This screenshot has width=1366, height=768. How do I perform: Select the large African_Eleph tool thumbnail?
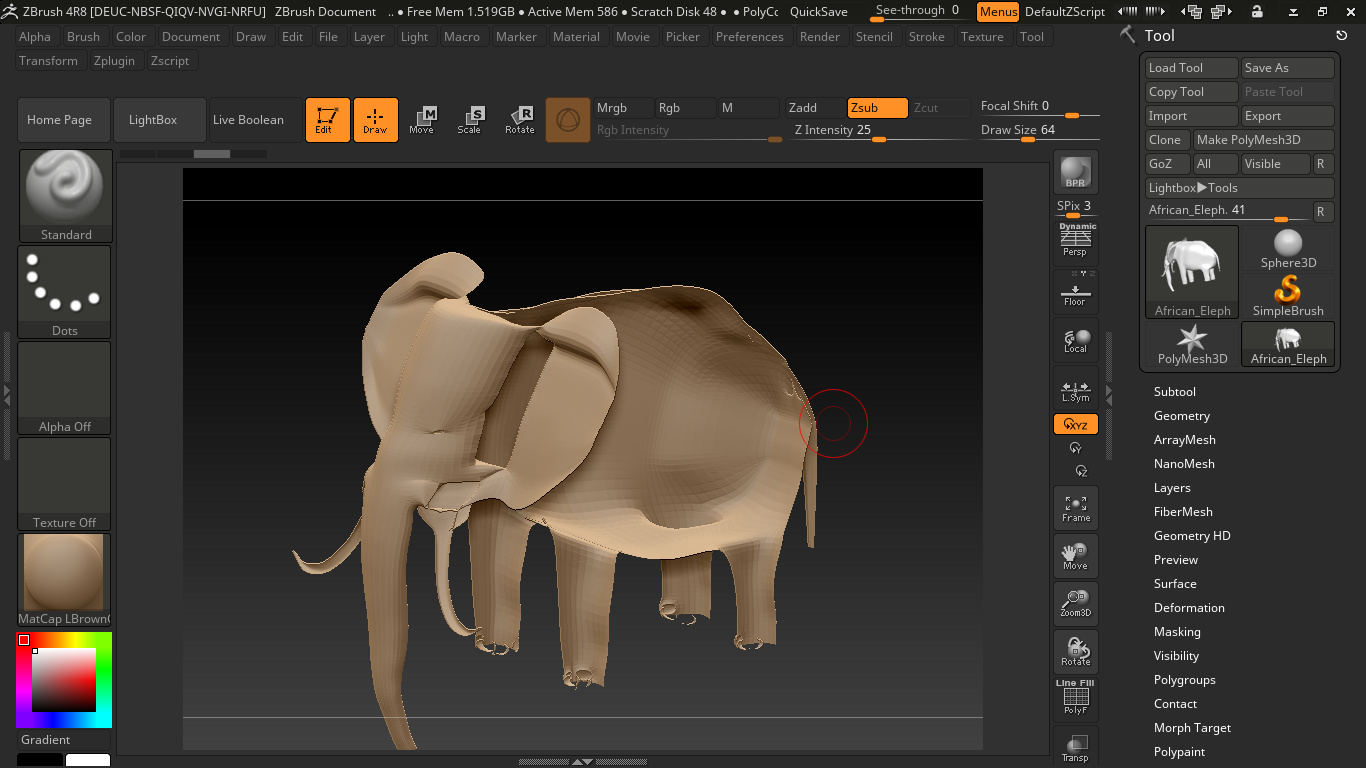[x=1192, y=272]
